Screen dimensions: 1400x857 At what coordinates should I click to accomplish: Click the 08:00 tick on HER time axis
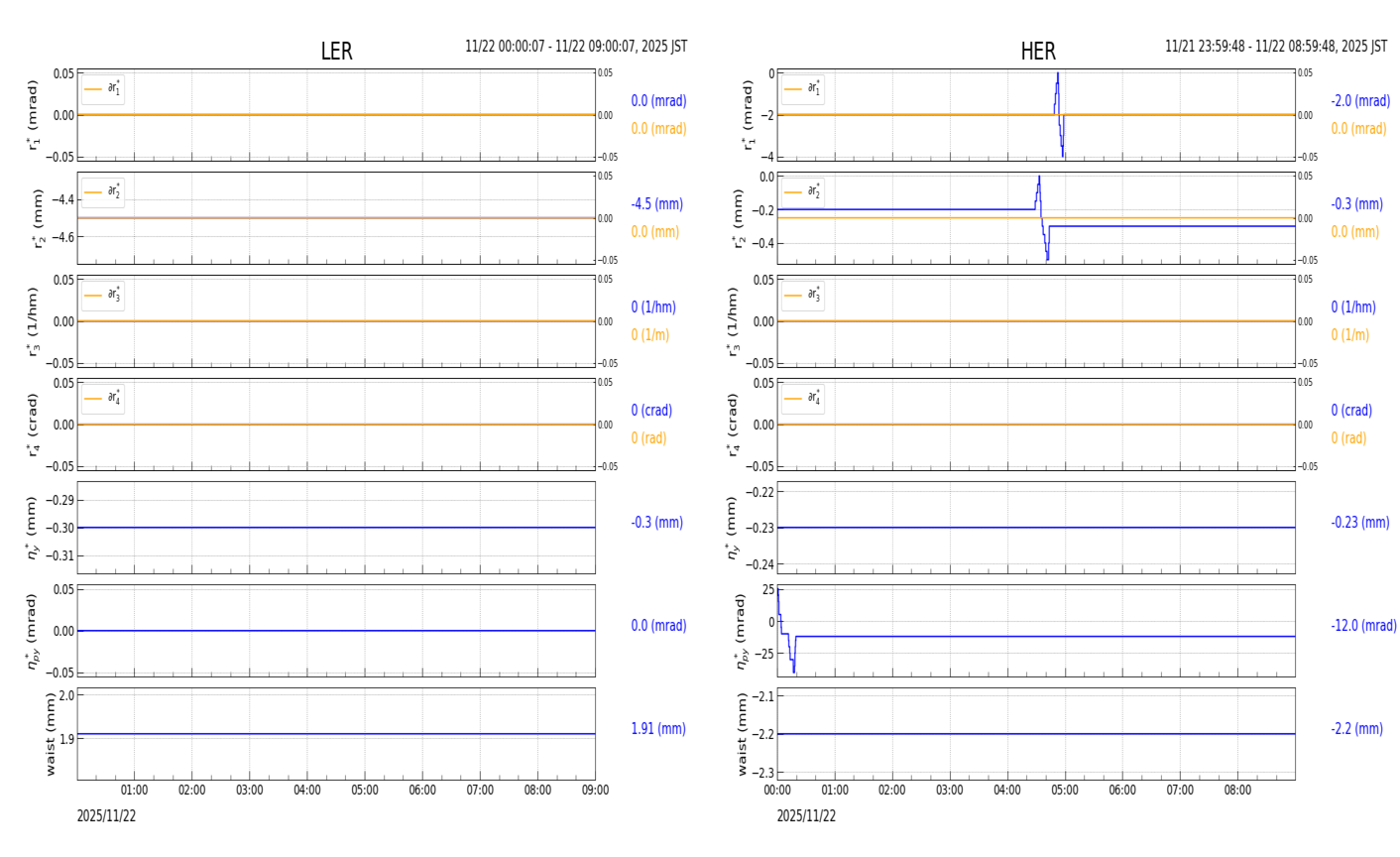pos(1237,791)
